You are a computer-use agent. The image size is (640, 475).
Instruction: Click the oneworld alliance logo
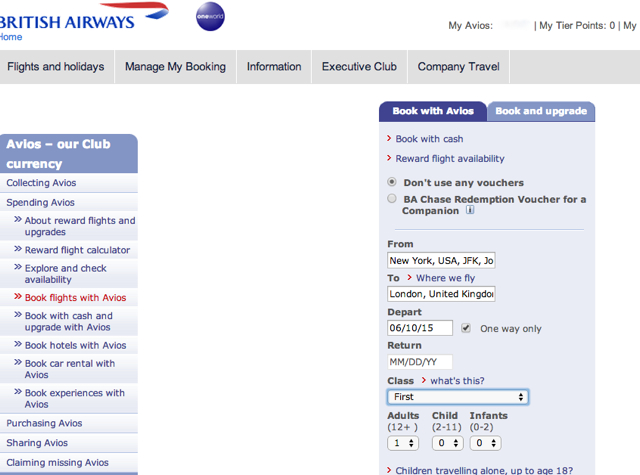pos(210,17)
